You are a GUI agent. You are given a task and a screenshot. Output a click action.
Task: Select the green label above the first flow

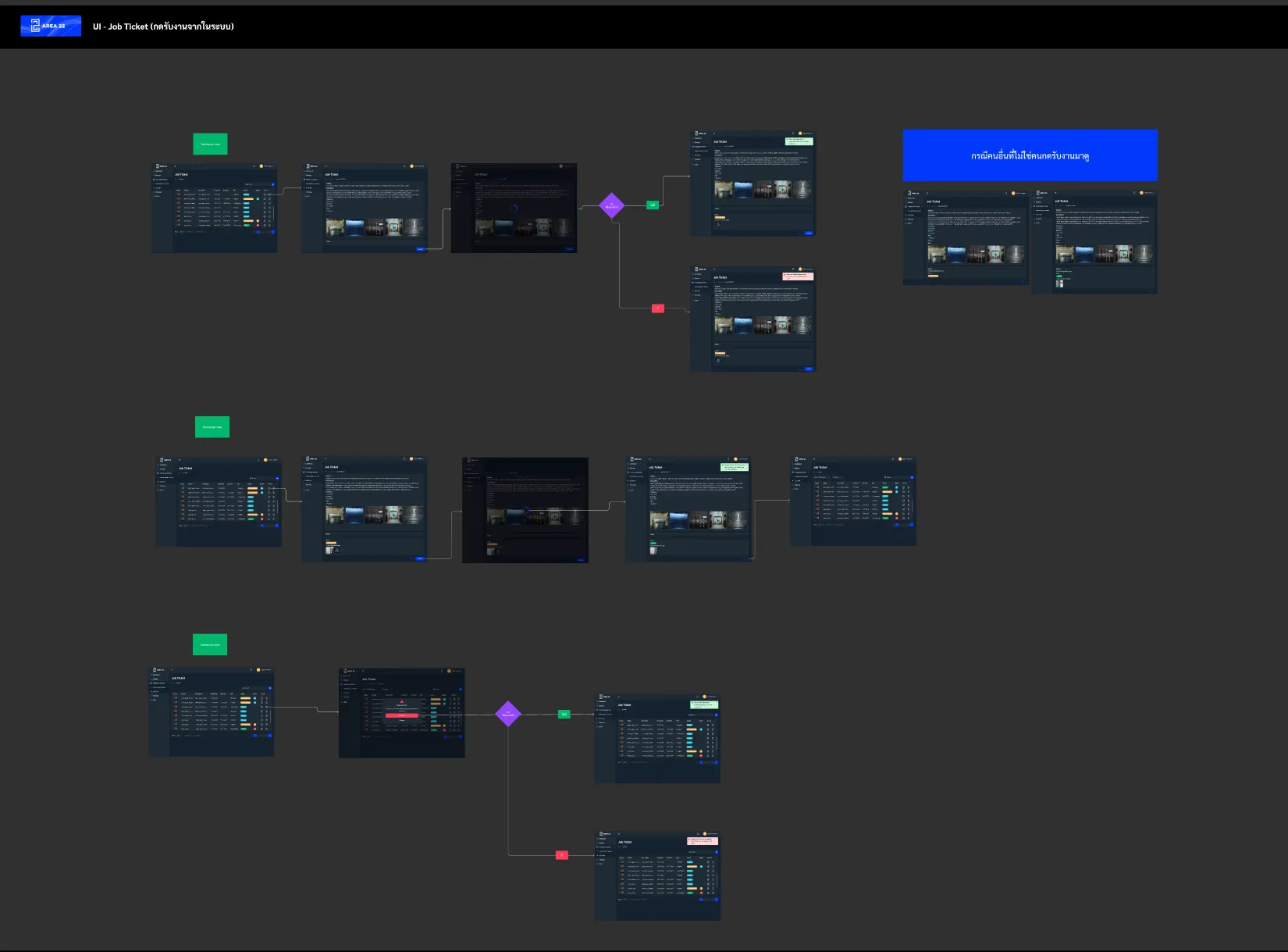(x=210, y=144)
